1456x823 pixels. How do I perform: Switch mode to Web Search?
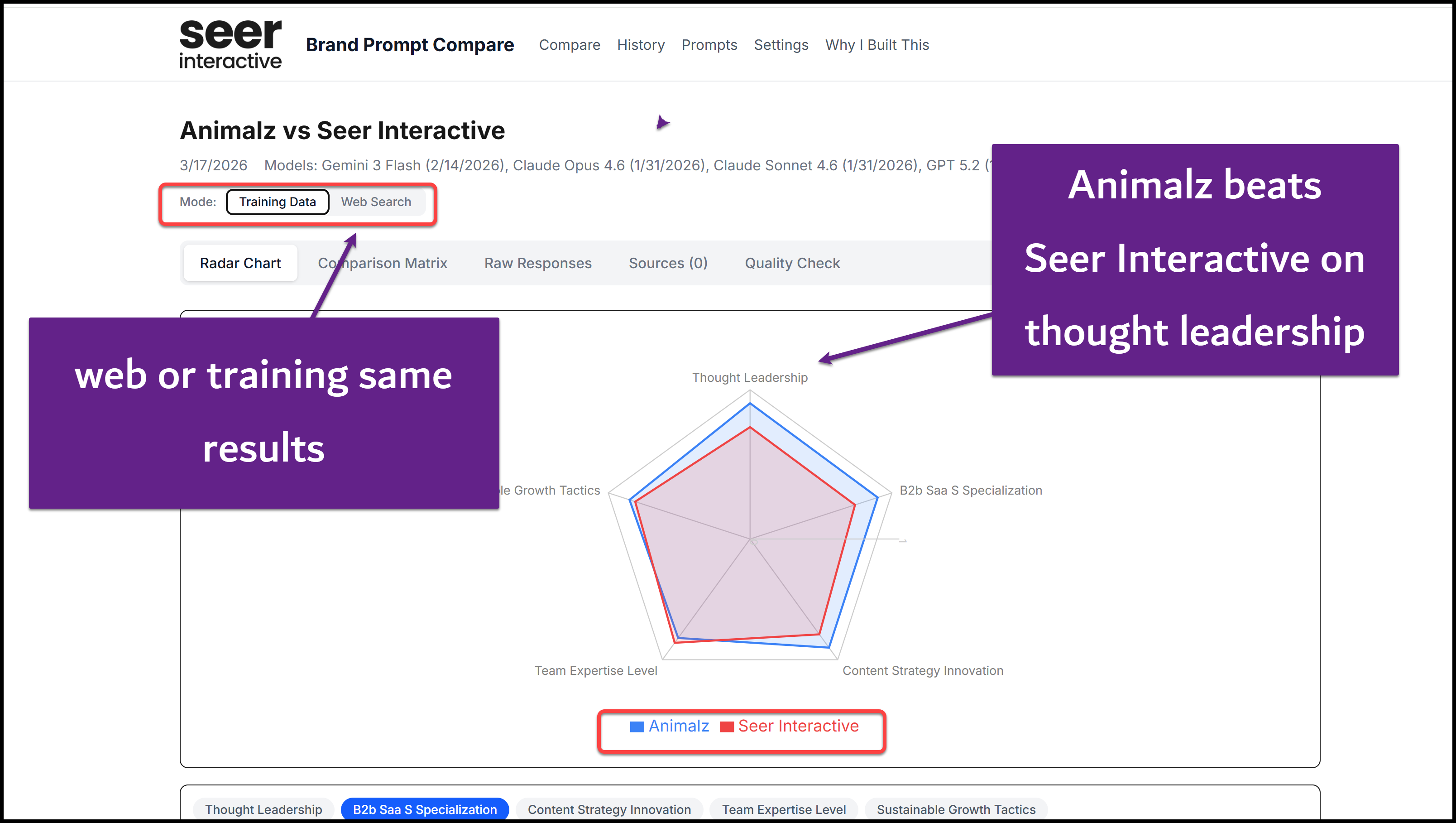[x=376, y=202]
